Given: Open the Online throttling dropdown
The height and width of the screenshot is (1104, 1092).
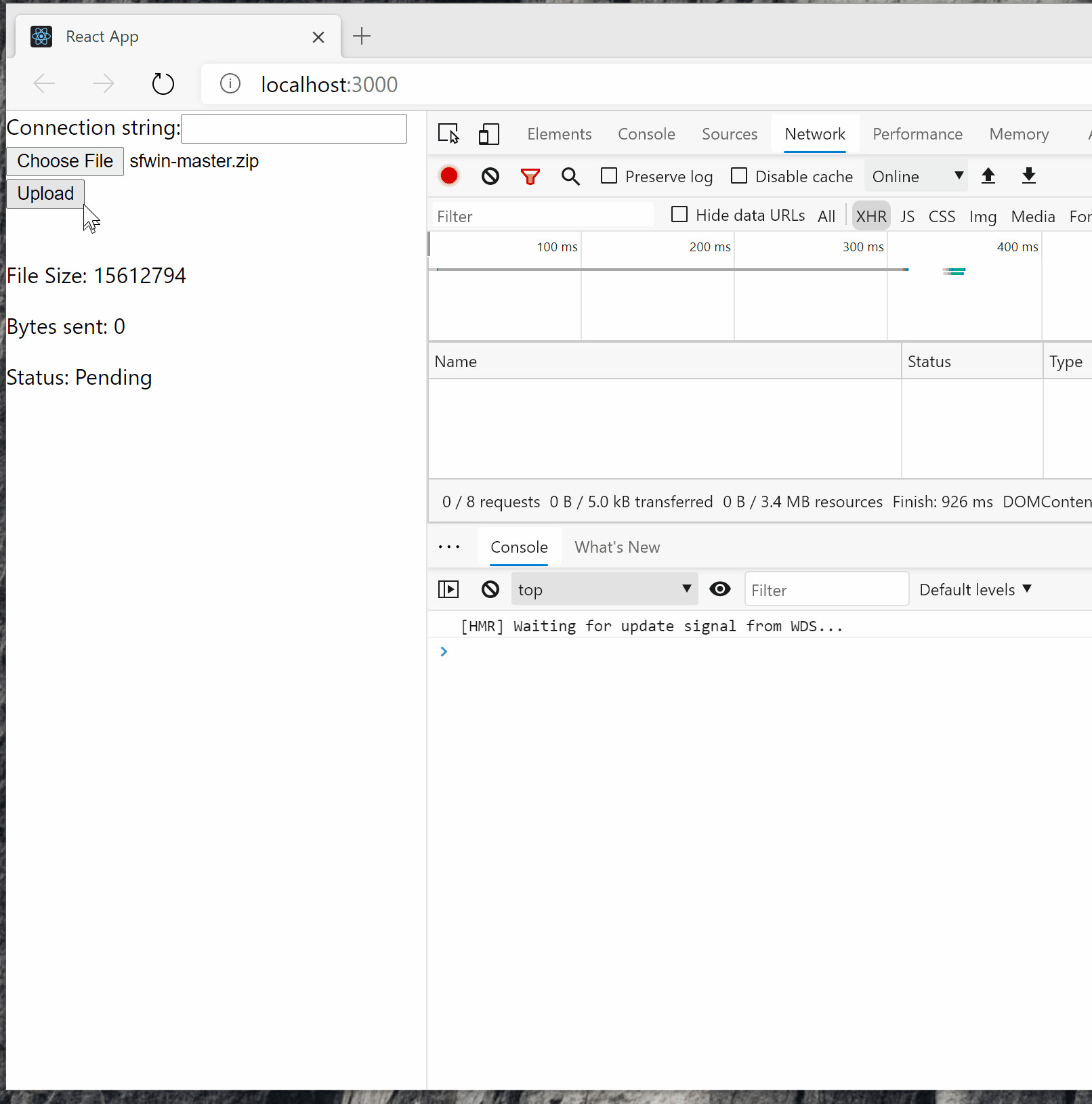Looking at the screenshot, I should click(x=916, y=175).
